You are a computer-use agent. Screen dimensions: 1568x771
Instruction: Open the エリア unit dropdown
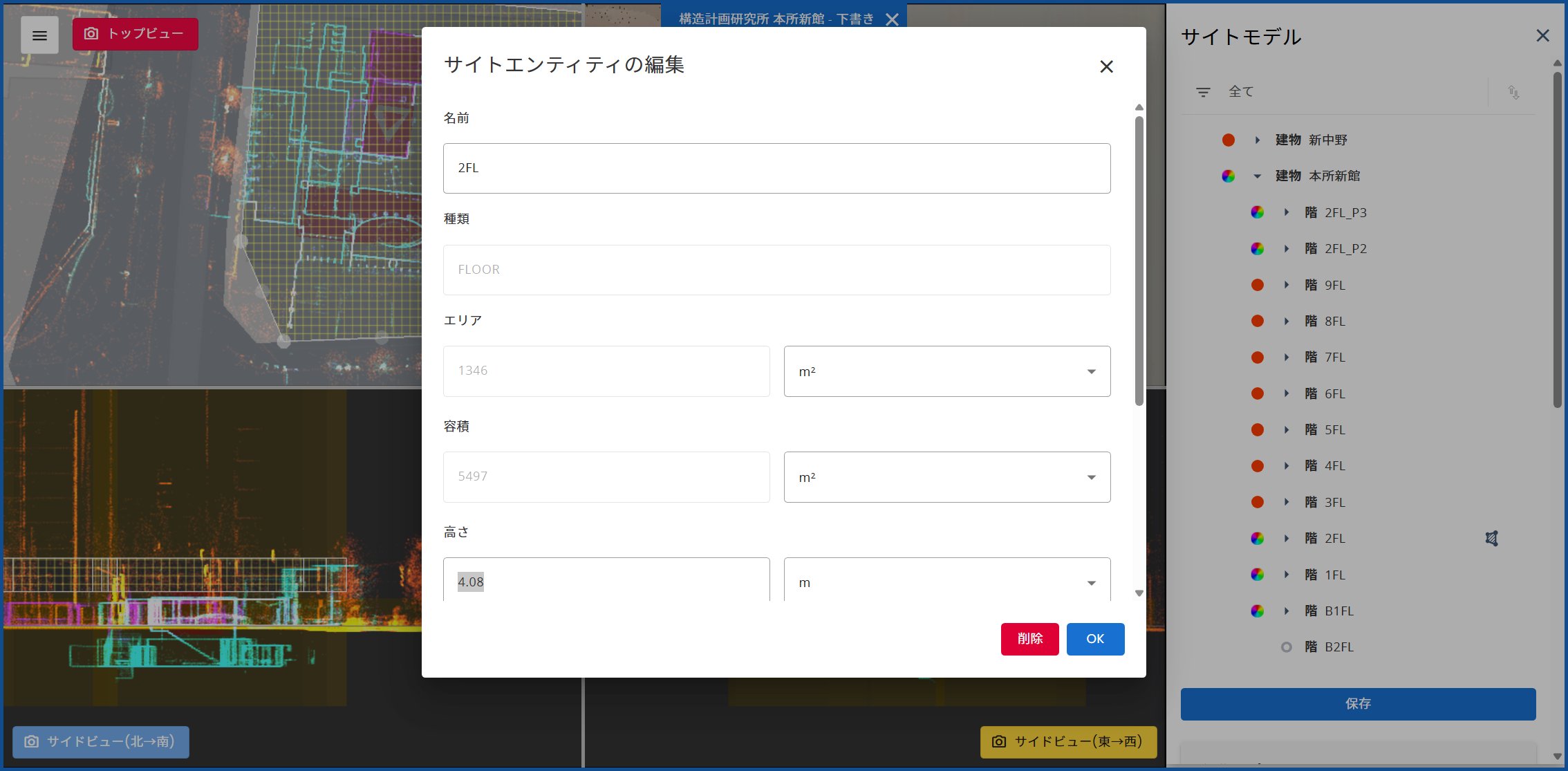coord(947,371)
